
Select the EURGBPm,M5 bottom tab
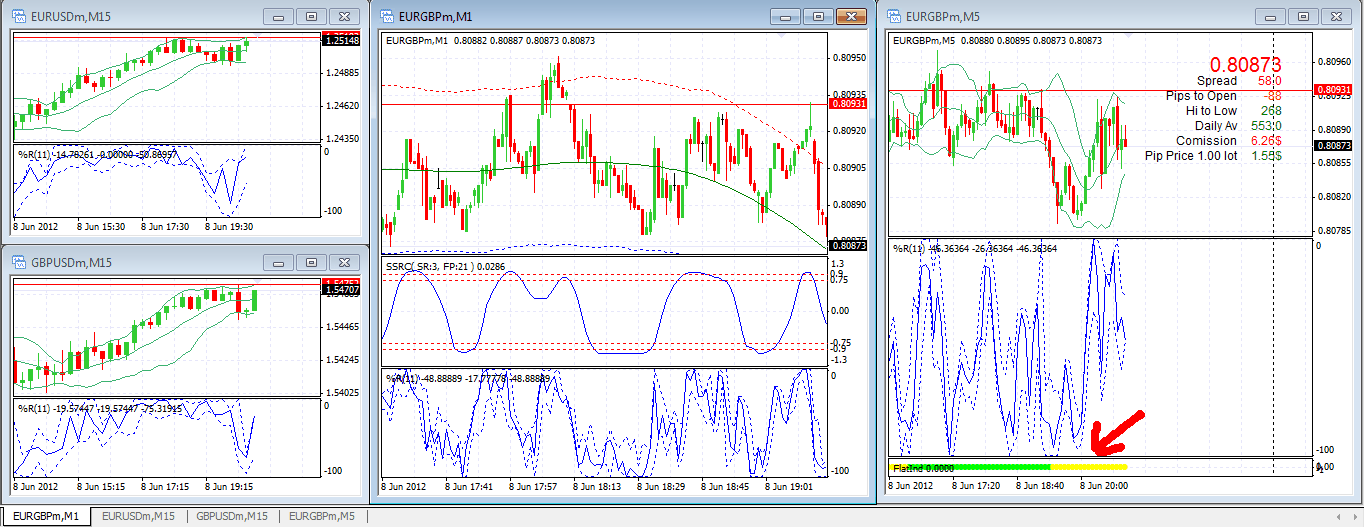[322, 516]
